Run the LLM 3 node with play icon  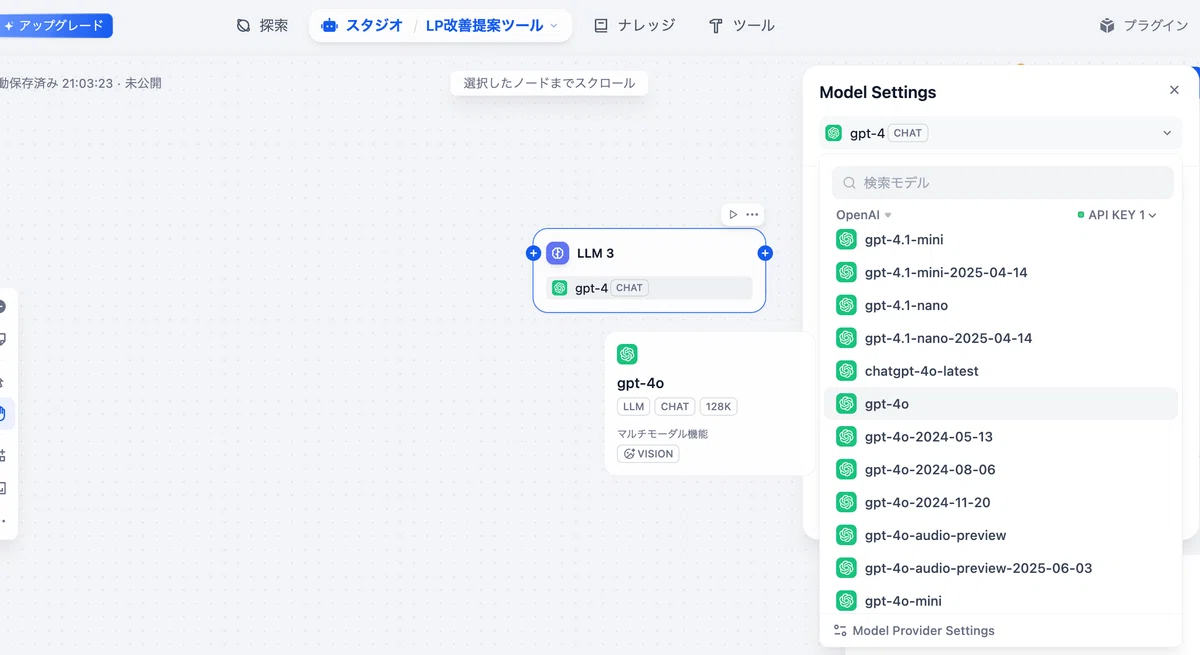point(733,214)
